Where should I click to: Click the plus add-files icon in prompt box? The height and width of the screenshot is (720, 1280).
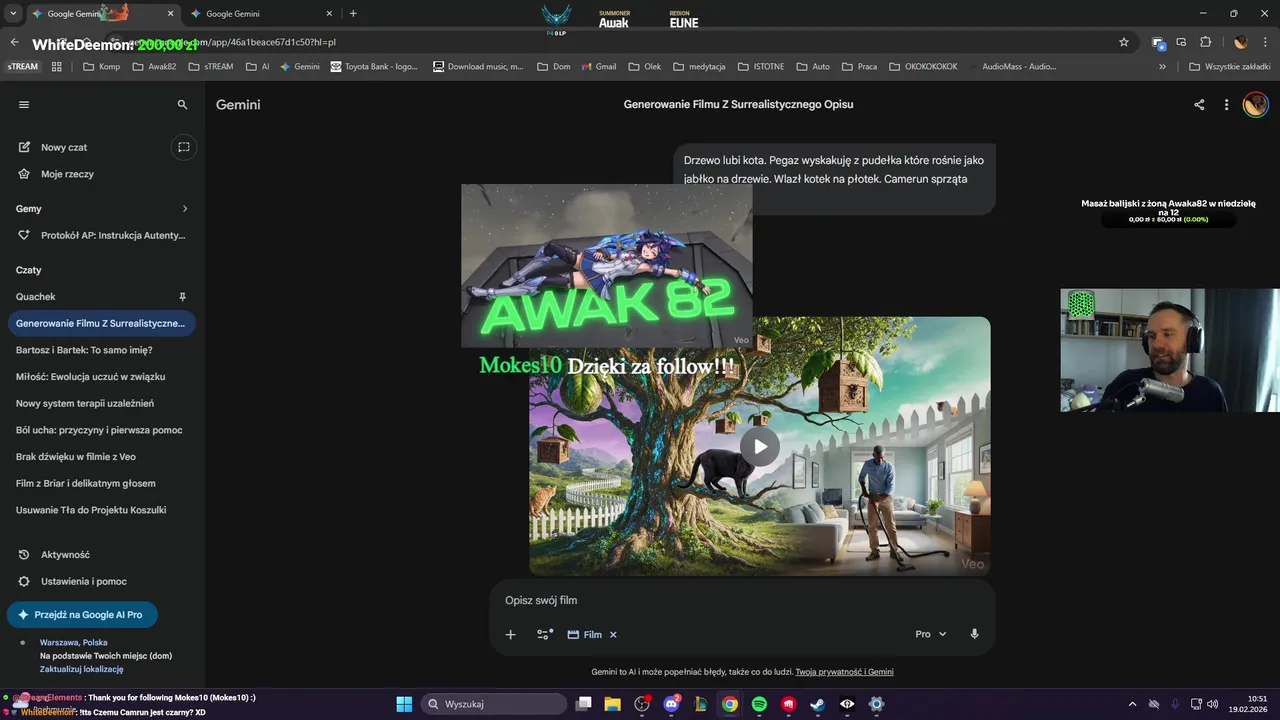510,634
